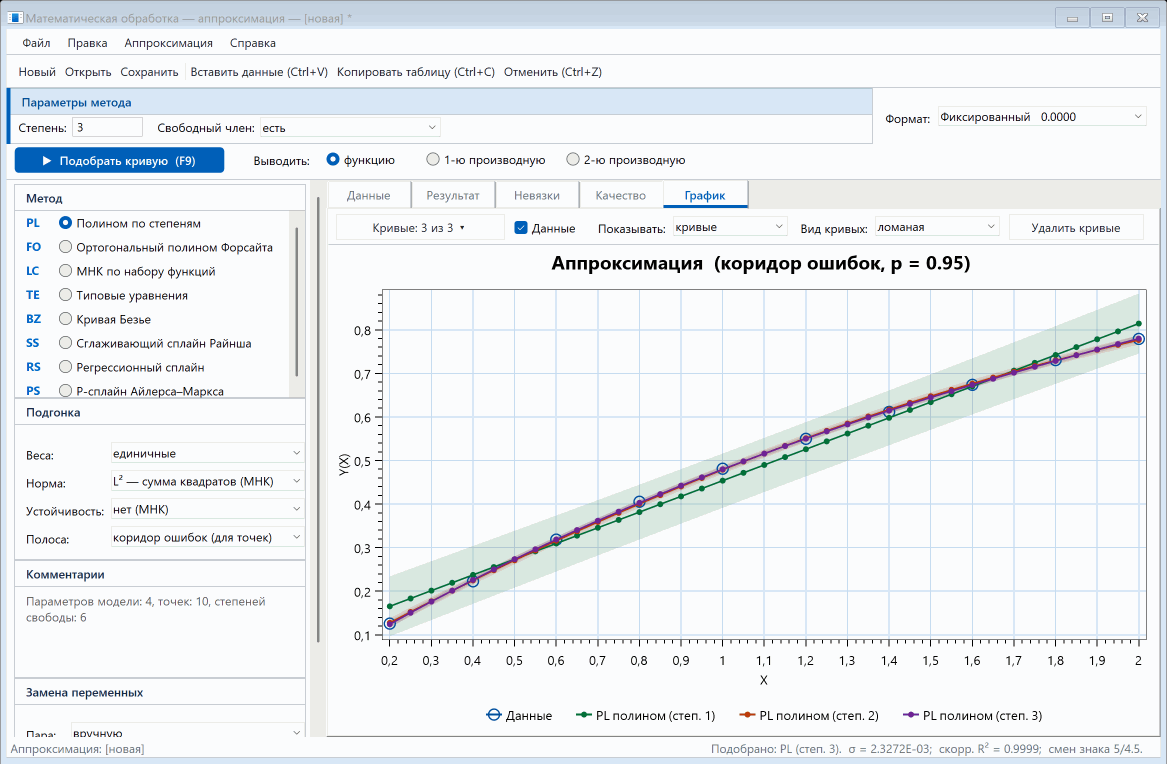
Task: Select the 1-ю производную output option
Action: tap(432, 159)
